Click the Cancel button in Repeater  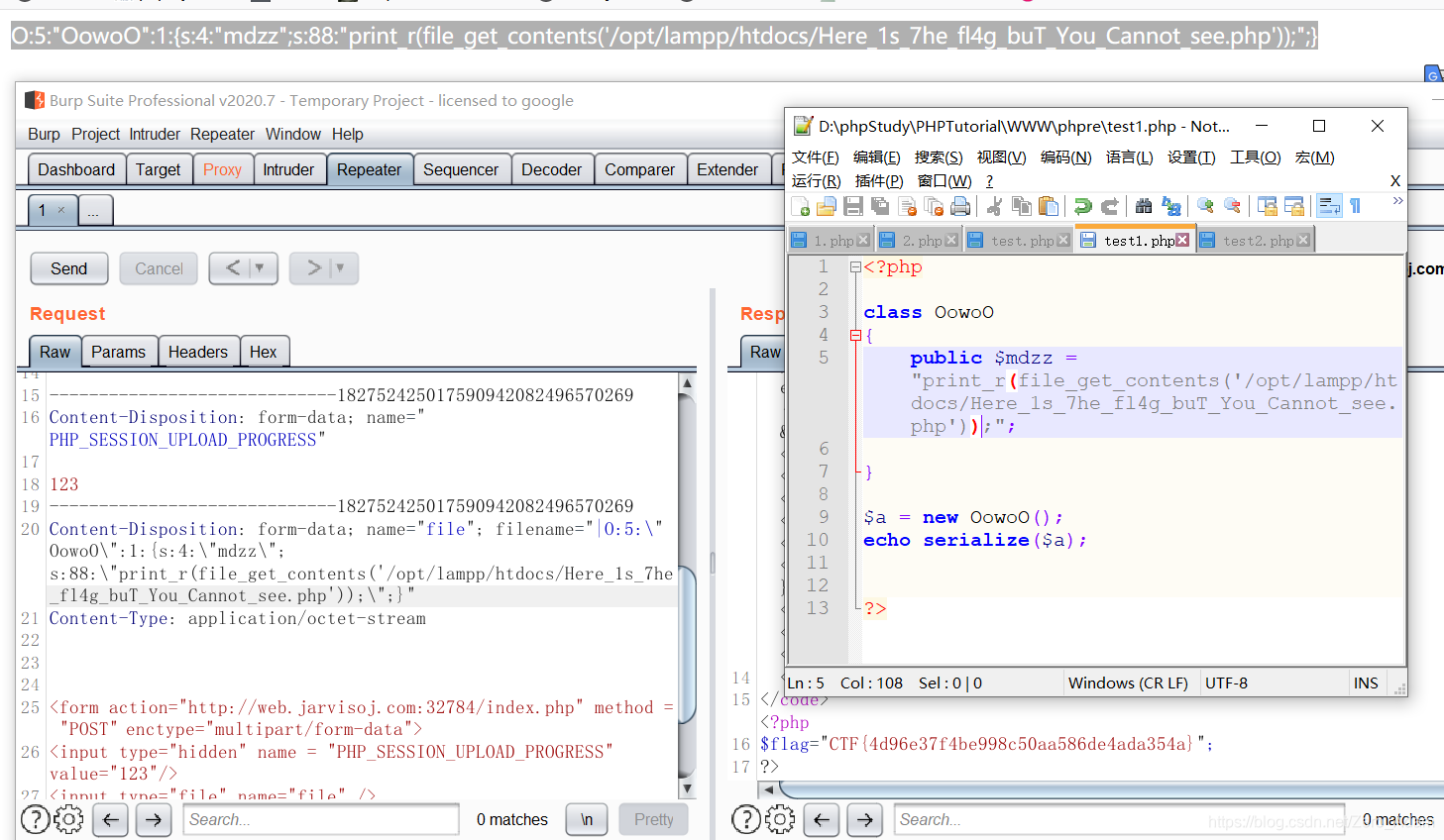pyautogui.click(x=159, y=268)
